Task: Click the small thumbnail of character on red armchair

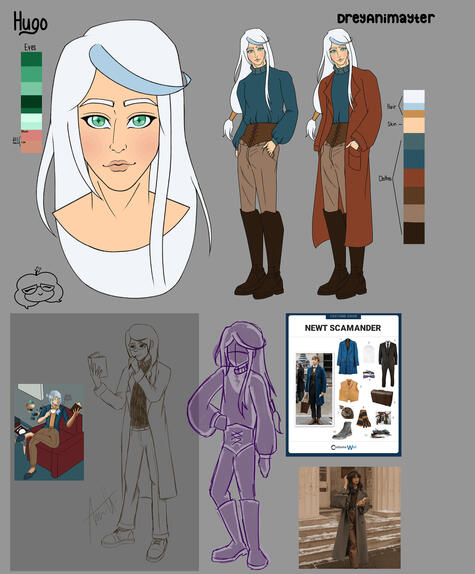Action: point(49,432)
